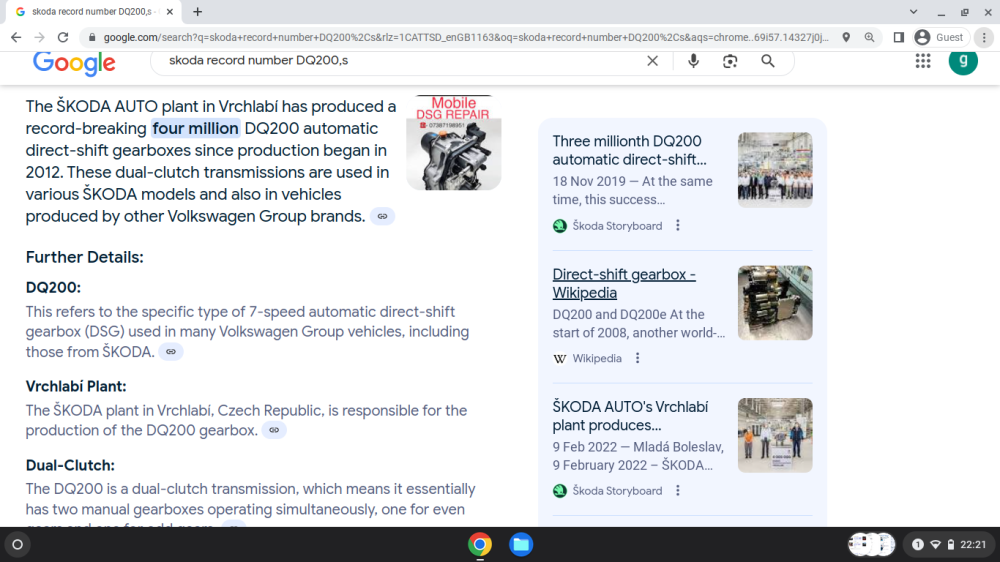The width and height of the screenshot is (1000, 562).
Task: Open source link after Volkswagen Group brands
Action: pos(382,216)
